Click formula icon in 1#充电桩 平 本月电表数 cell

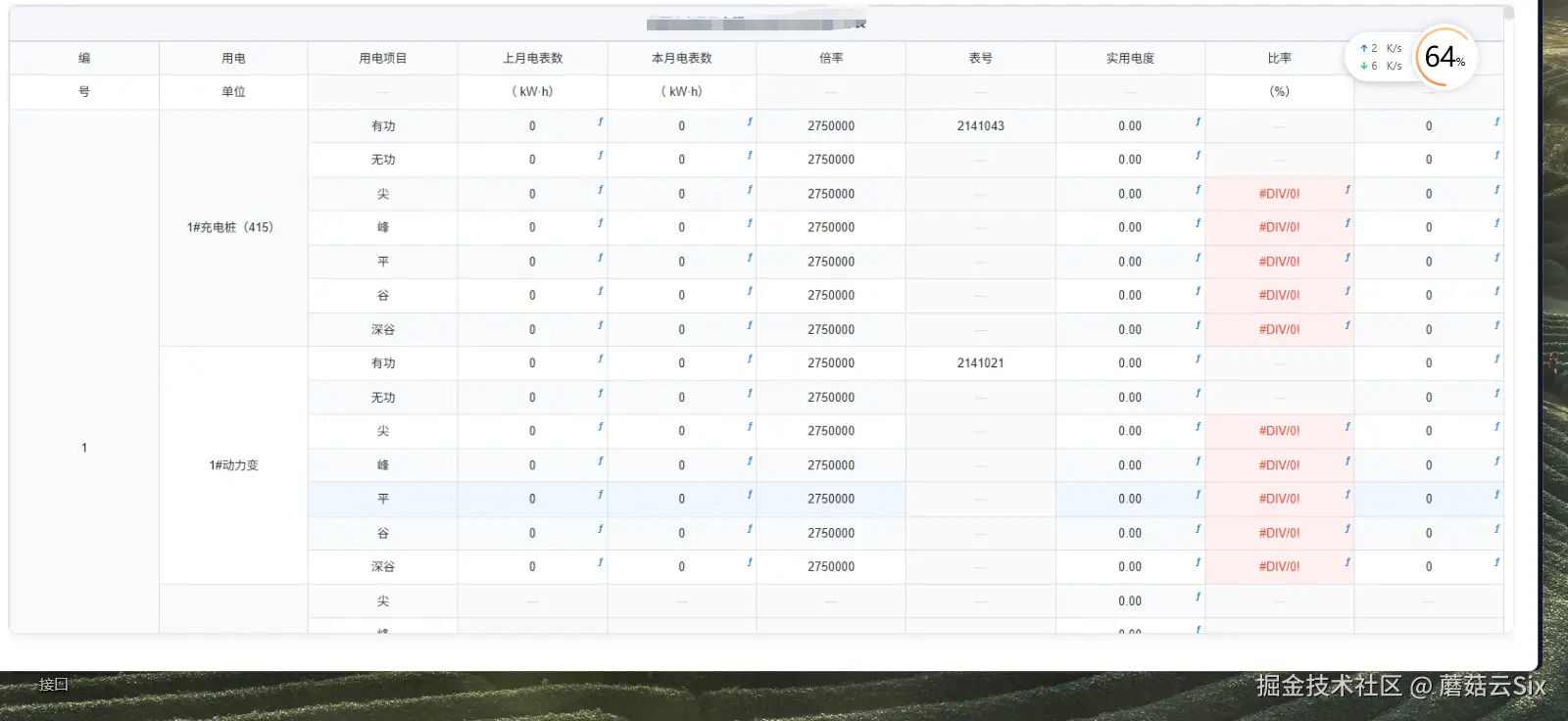tap(750, 257)
